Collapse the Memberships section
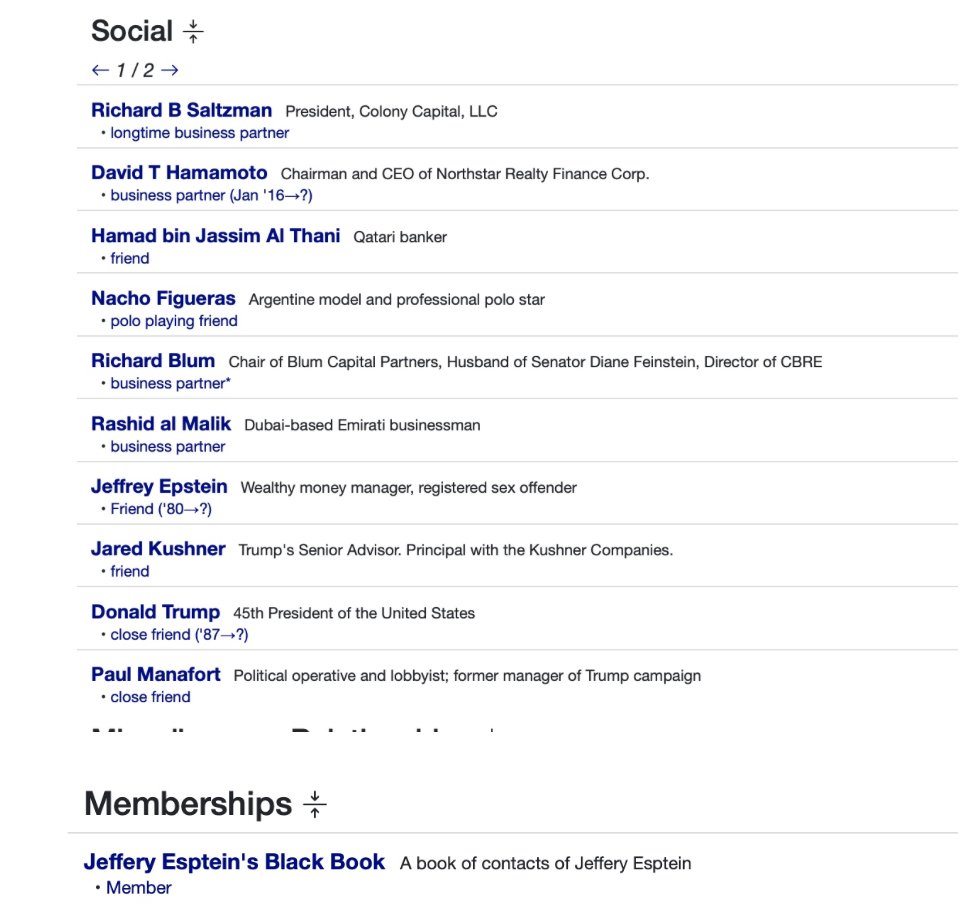This screenshot has width=980, height=916. point(315,804)
